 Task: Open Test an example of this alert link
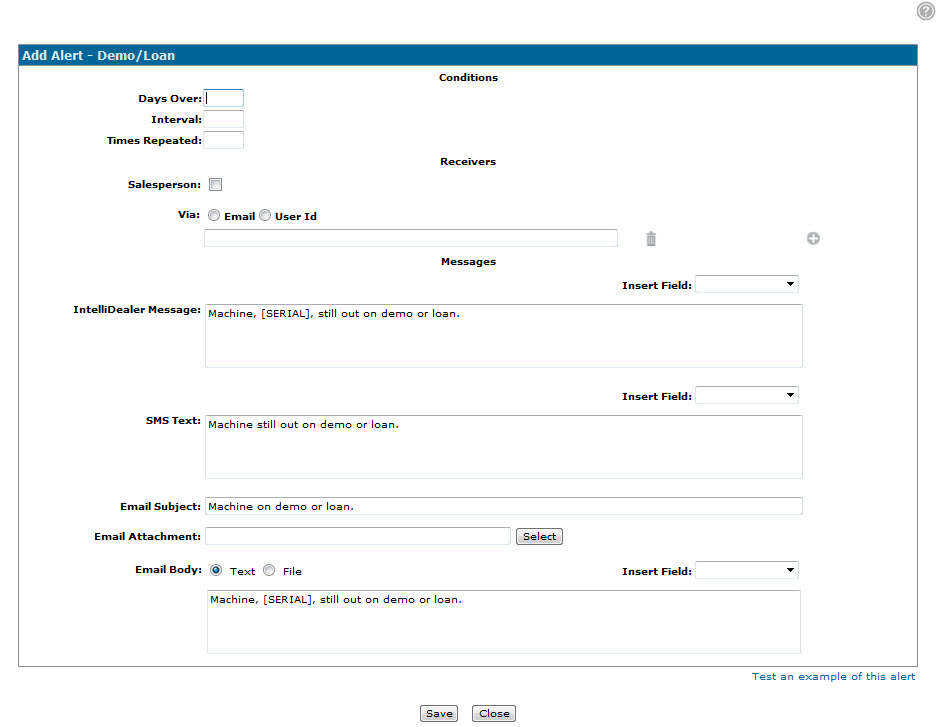click(x=833, y=676)
